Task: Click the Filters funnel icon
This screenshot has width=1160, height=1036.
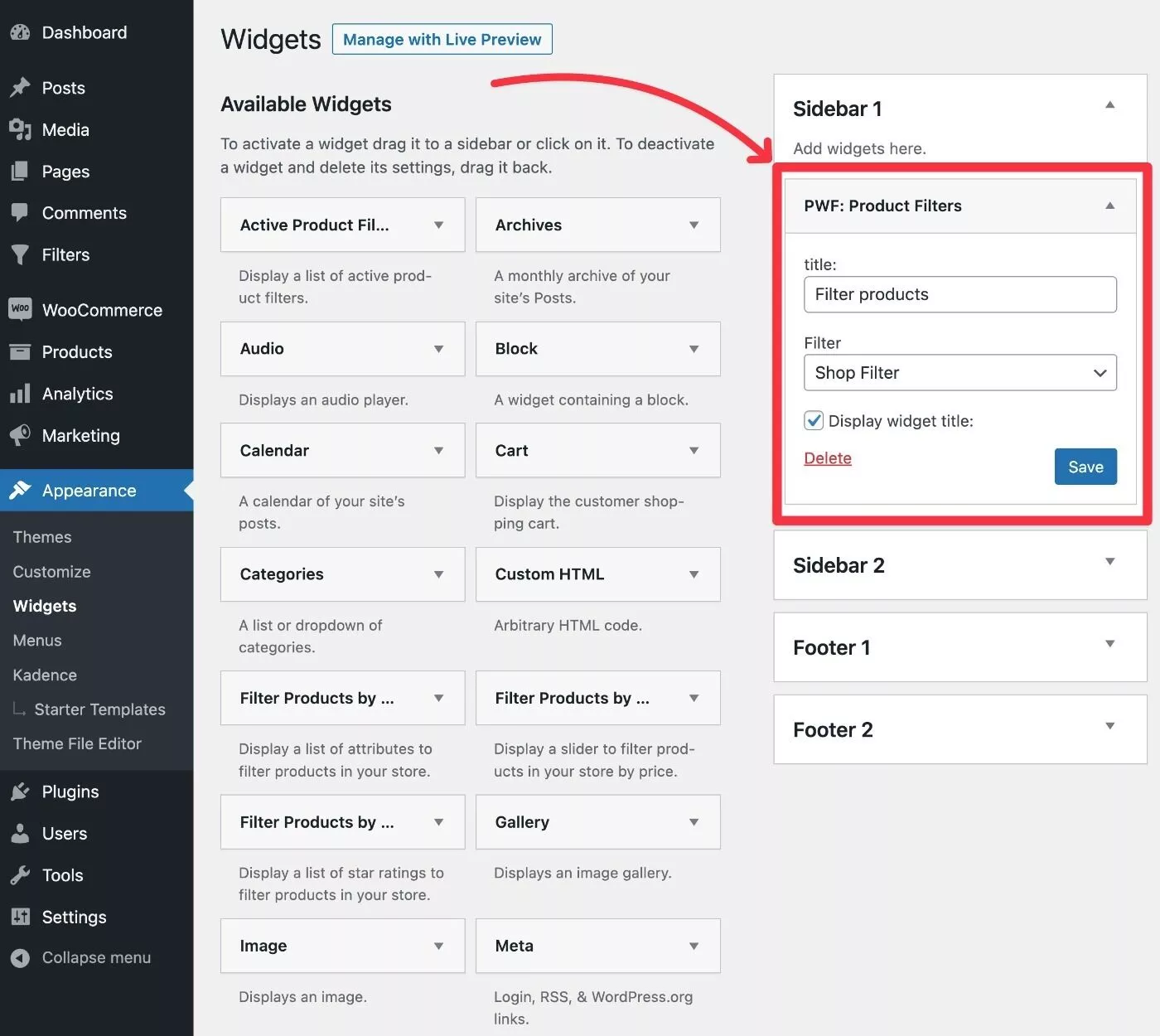Action: [20, 254]
